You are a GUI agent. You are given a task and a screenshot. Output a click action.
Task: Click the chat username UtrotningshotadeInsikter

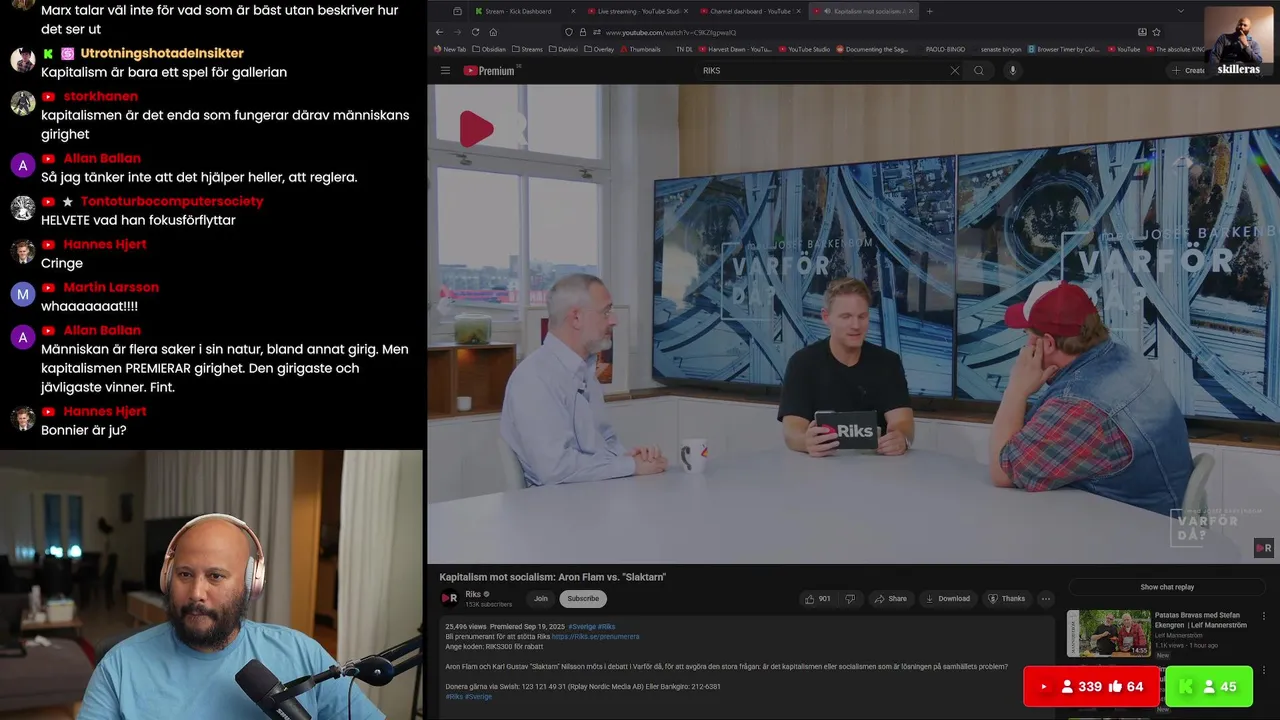pyautogui.click(x=162, y=53)
